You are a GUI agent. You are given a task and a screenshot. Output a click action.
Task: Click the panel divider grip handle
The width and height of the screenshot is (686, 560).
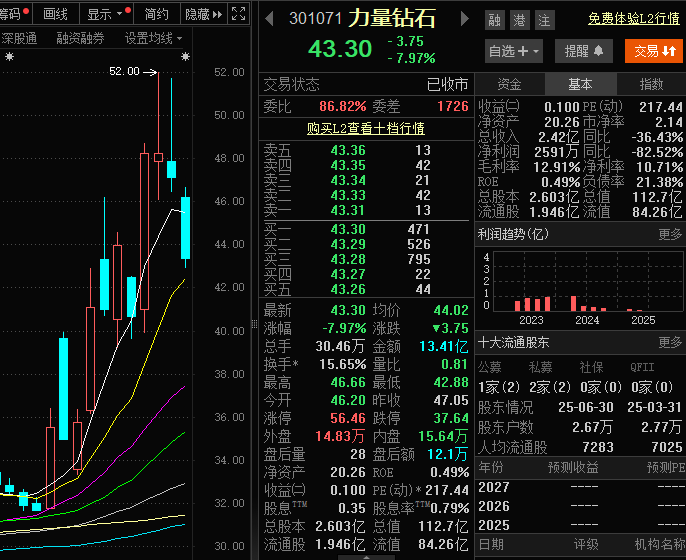tap(254, 324)
